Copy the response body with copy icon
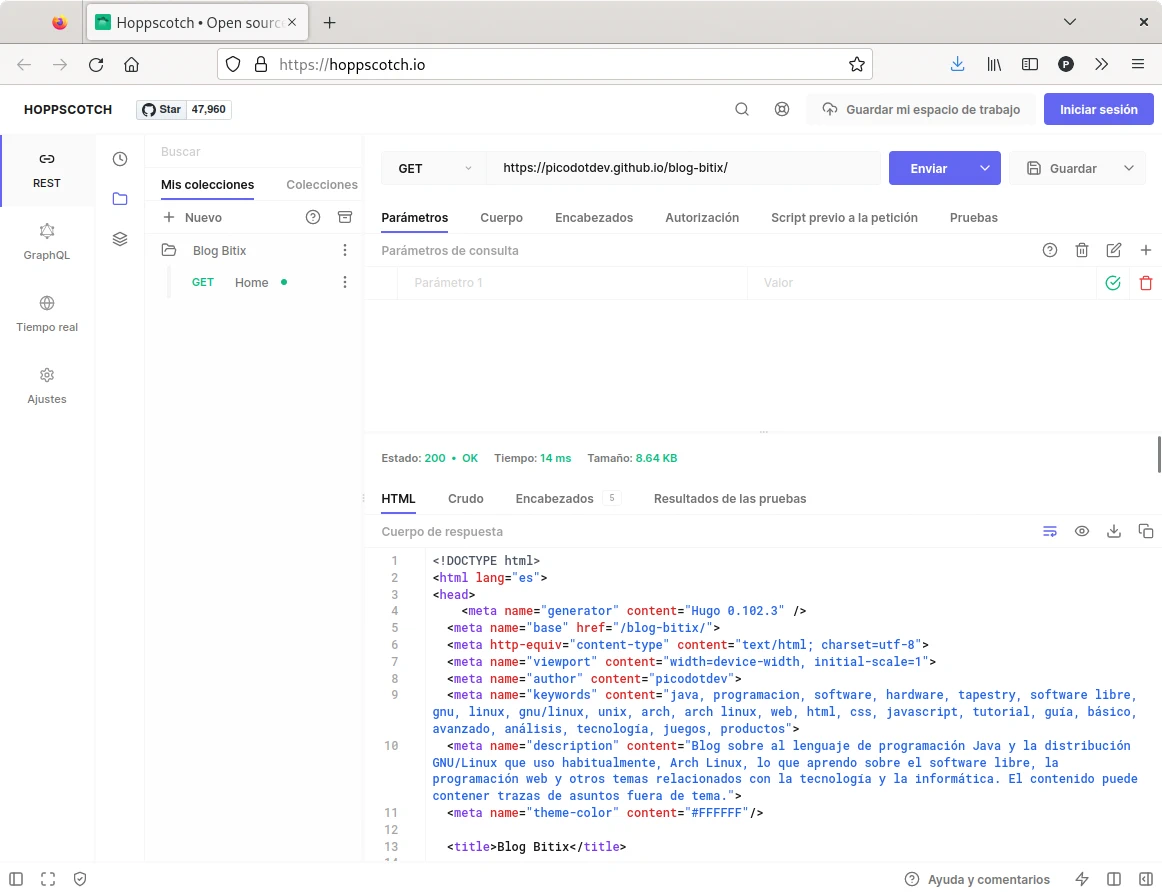 (1146, 531)
